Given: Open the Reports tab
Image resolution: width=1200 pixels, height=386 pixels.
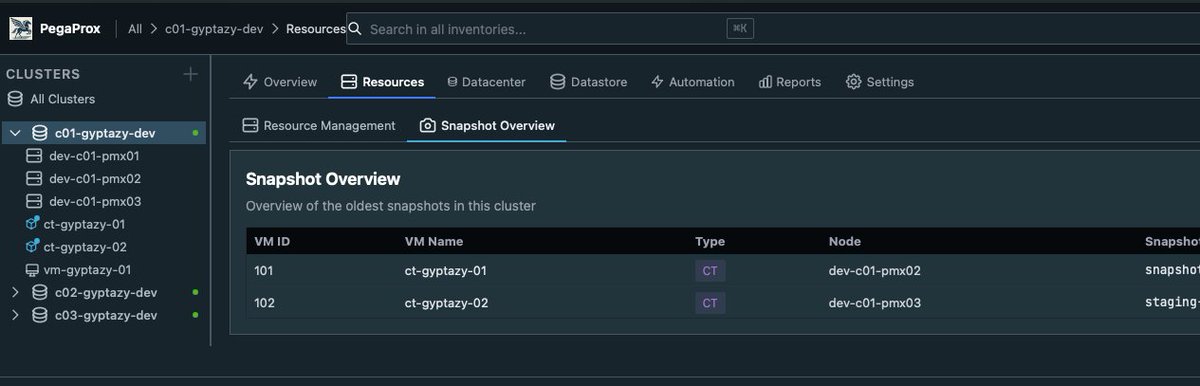Looking at the screenshot, I should [789, 82].
